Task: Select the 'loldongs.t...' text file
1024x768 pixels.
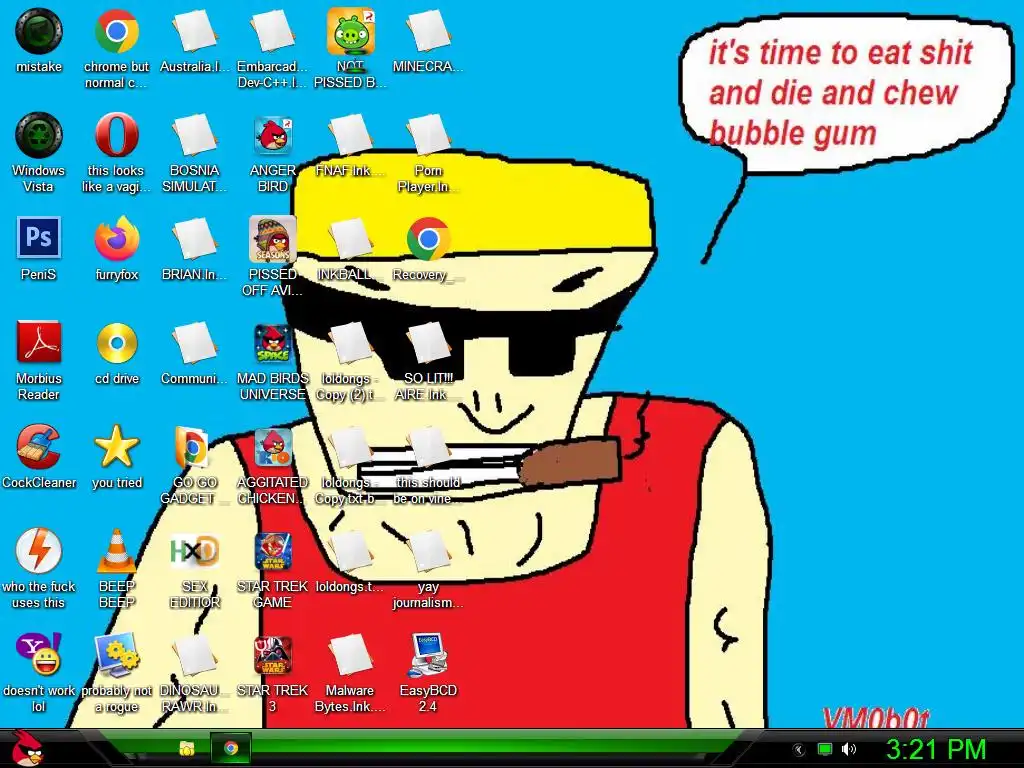Action: click(x=351, y=551)
